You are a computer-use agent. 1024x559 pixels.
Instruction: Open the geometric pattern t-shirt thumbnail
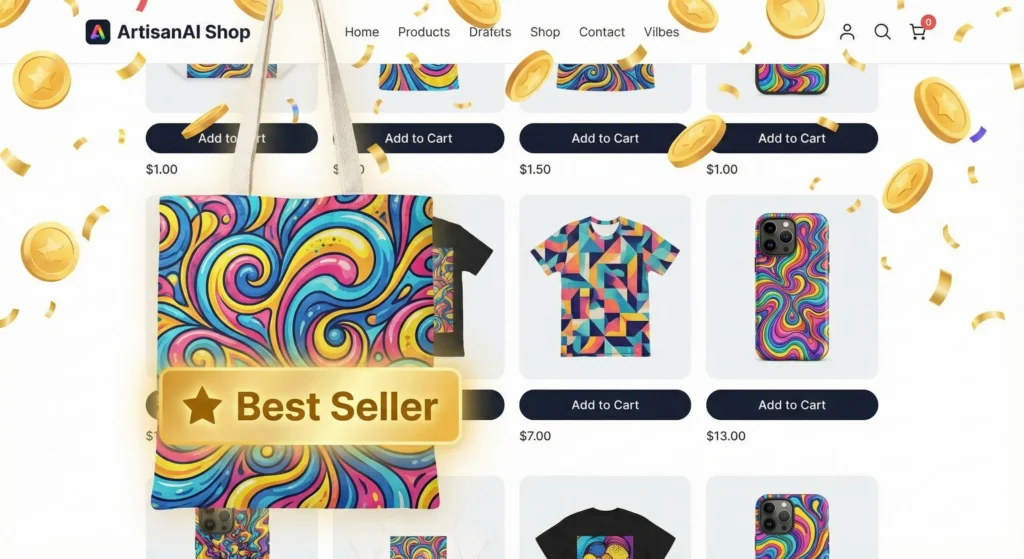point(605,287)
